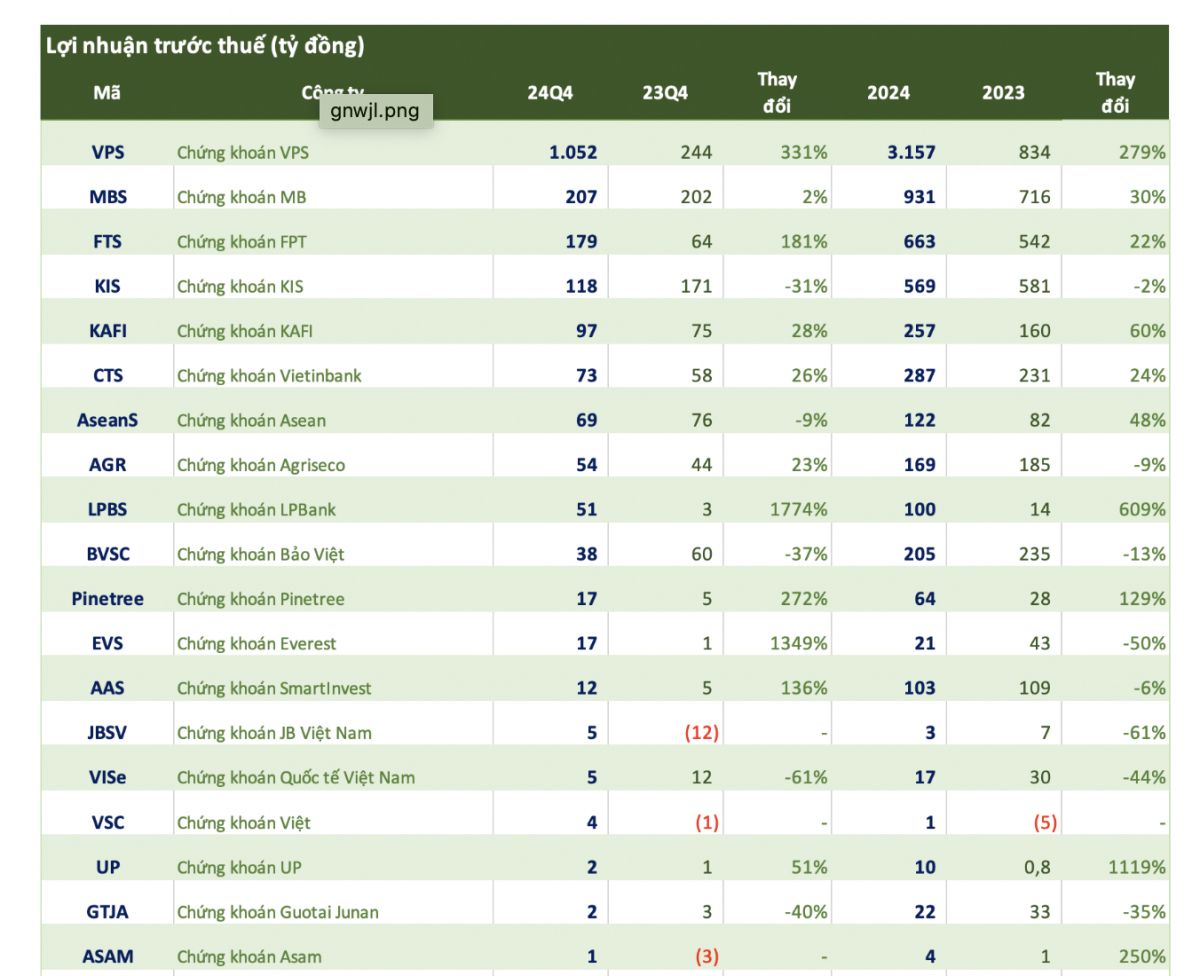Select the VISe ticker cell
The height and width of the screenshot is (976, 1200).
point(107,776)
